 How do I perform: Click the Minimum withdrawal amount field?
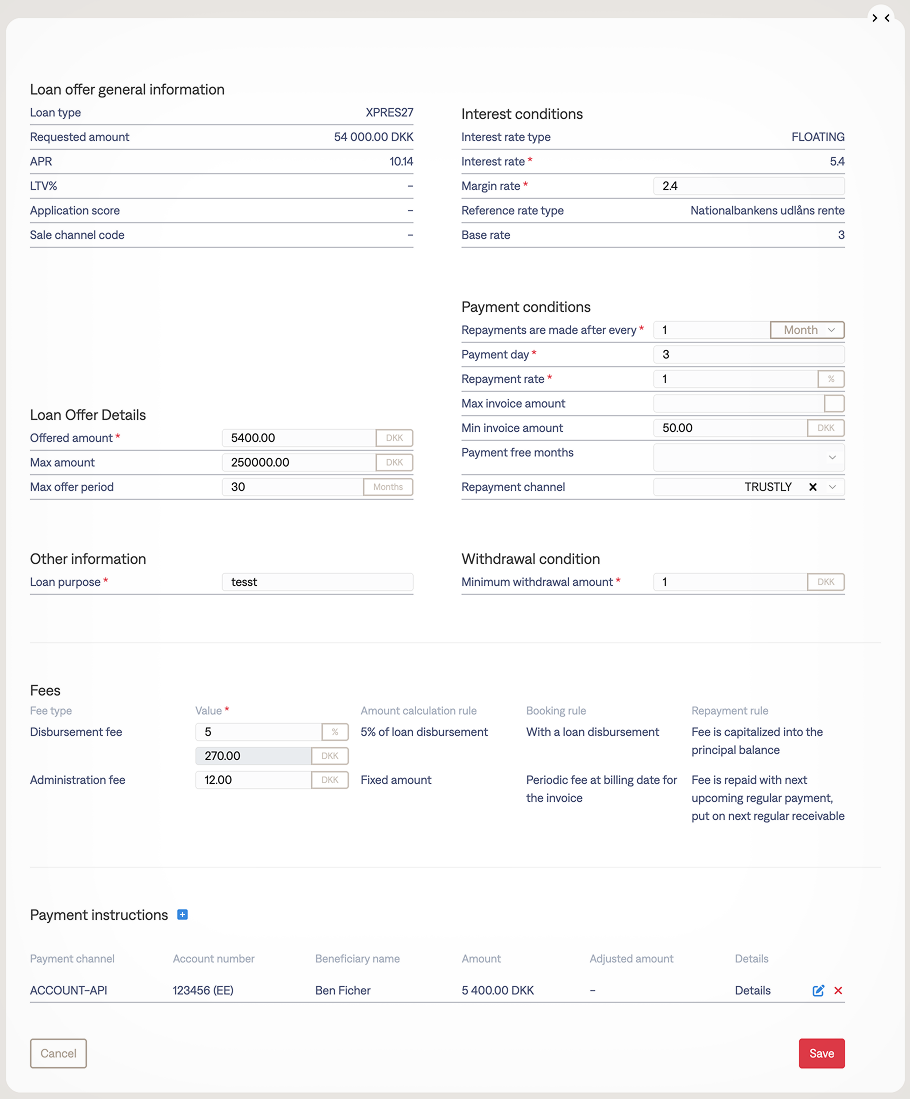click(729, 582)
